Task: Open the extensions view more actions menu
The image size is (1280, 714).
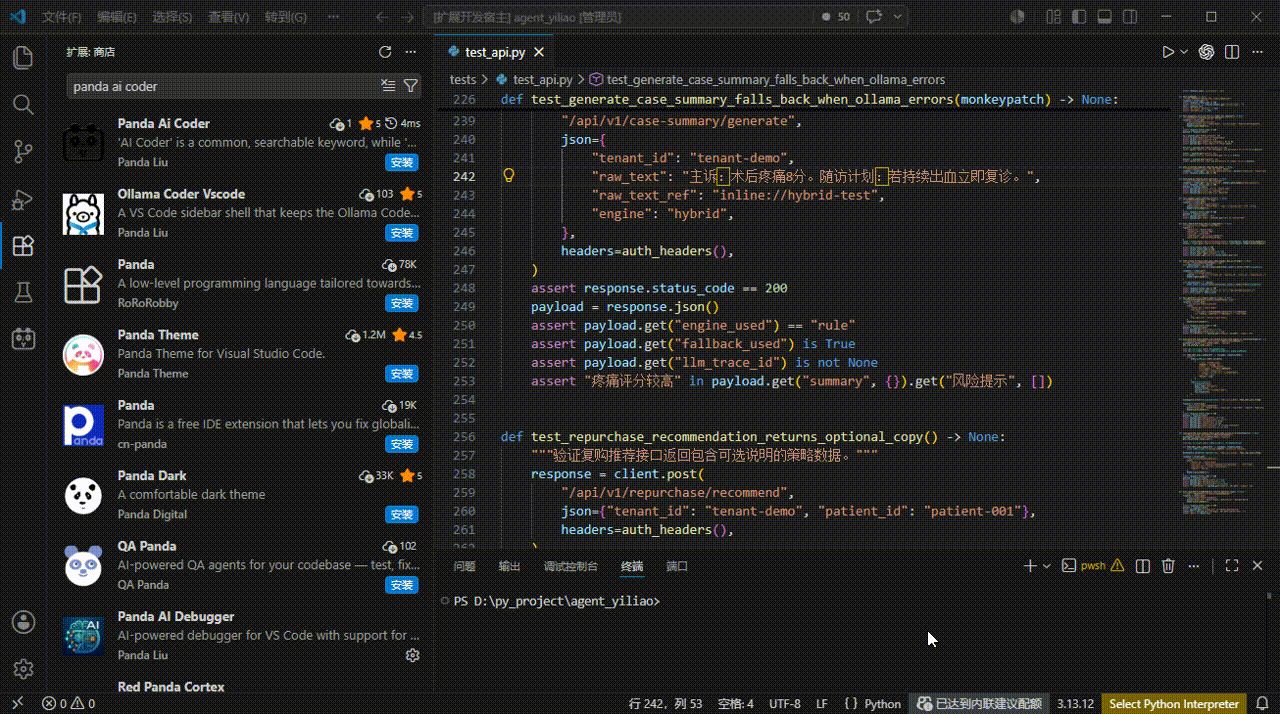Action: click(411, 52)
